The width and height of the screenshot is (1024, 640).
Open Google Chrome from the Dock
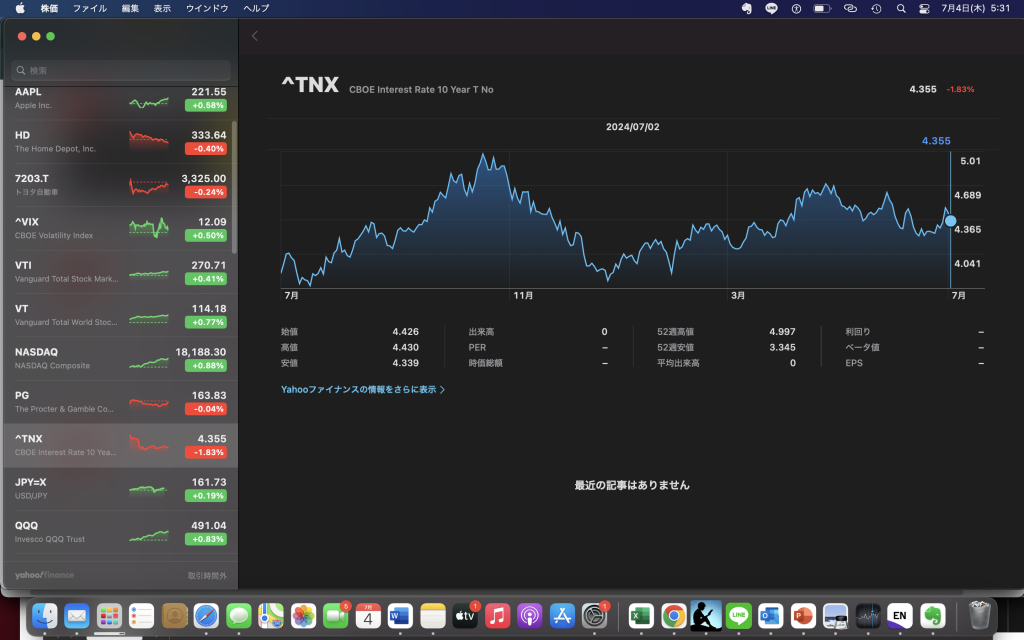673,615
